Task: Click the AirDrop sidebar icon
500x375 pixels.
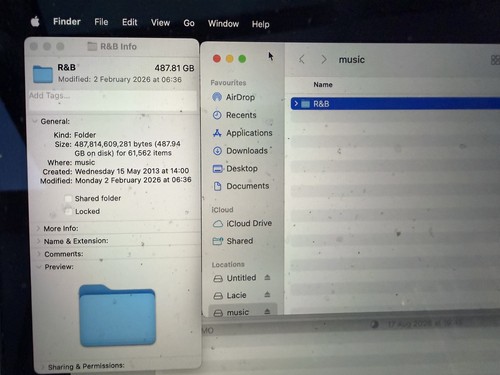Action: tap(217, 97)
